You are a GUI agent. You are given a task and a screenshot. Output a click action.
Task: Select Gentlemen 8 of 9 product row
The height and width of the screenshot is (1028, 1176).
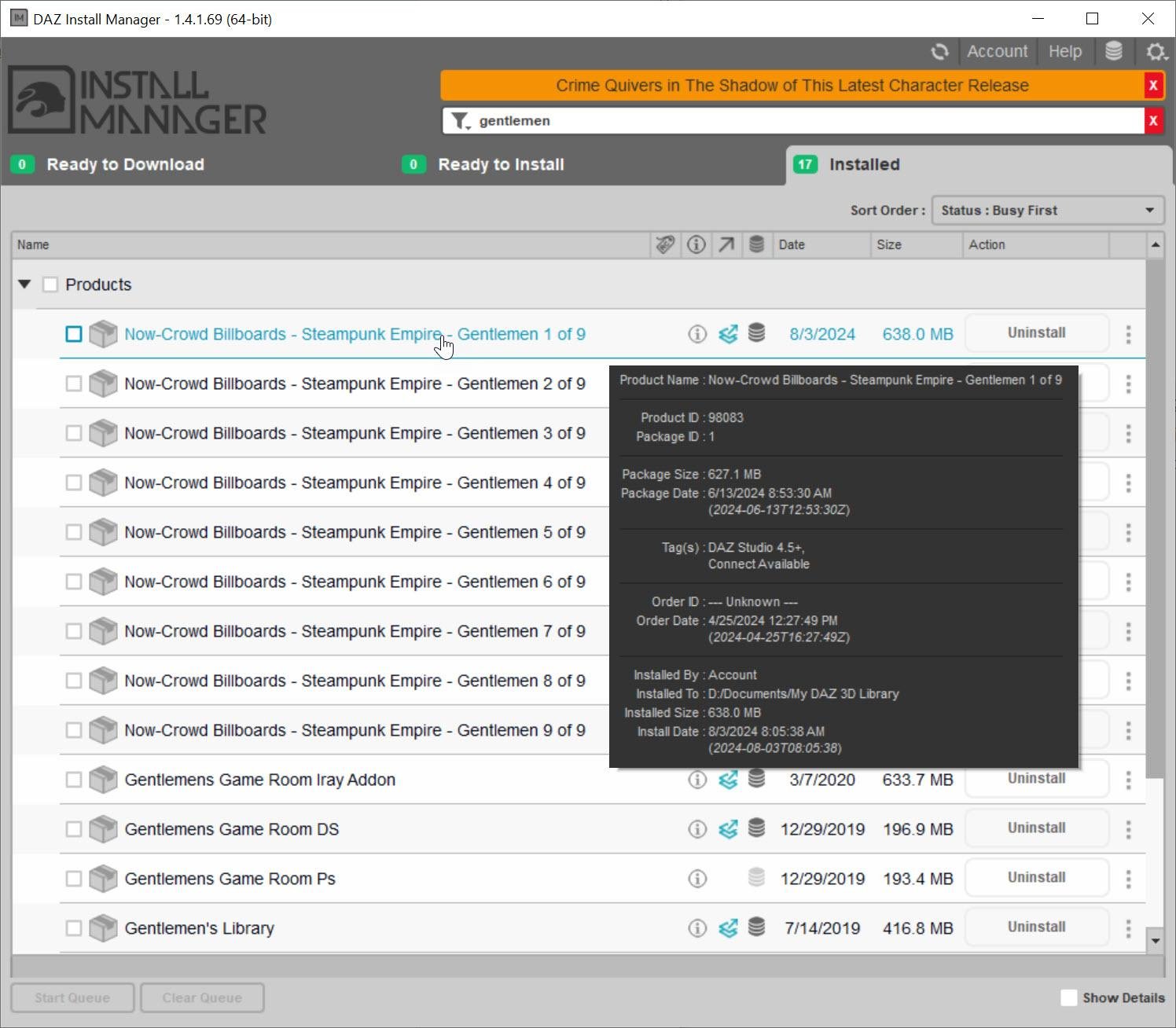(355, 681)
